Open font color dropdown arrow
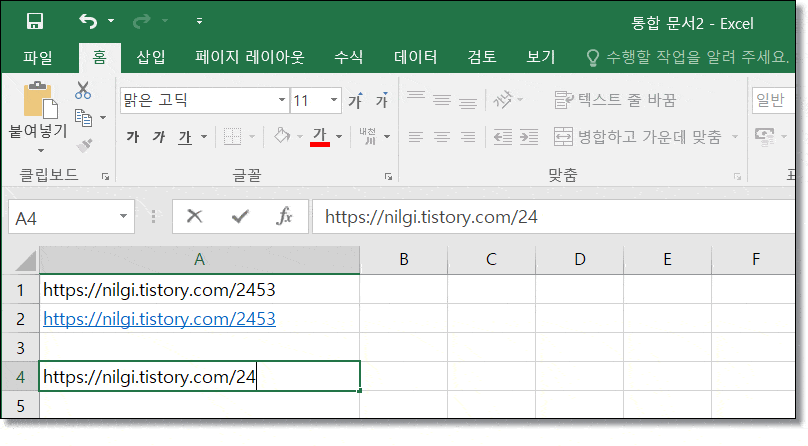Image resolution: width=808 pixels, height=446 pixels. (339, 137)
